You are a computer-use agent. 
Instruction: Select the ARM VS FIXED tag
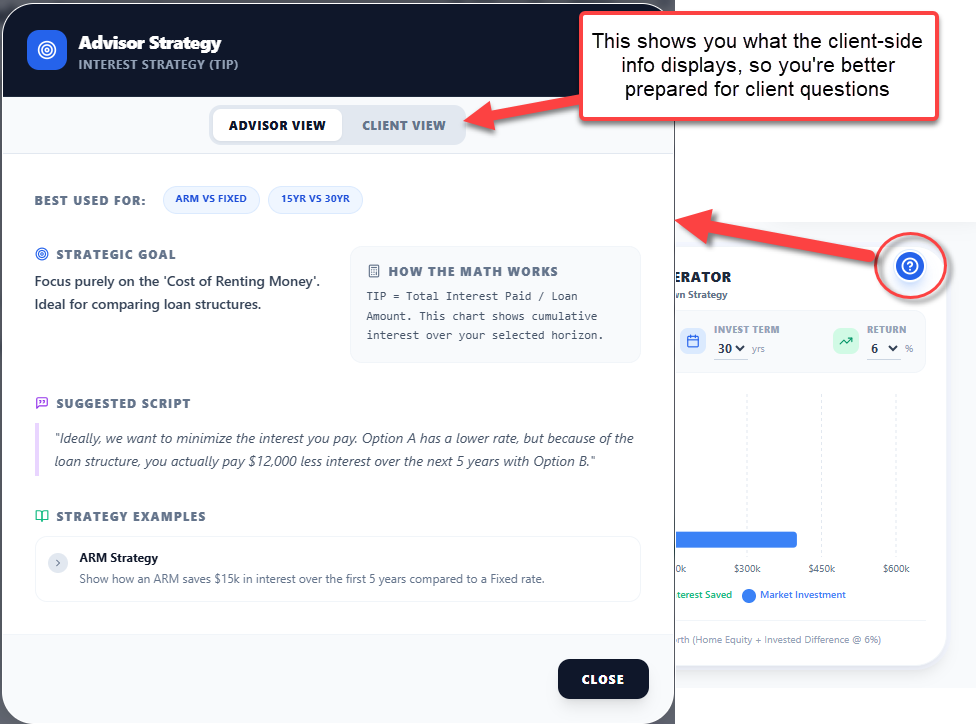coord(211,199)
